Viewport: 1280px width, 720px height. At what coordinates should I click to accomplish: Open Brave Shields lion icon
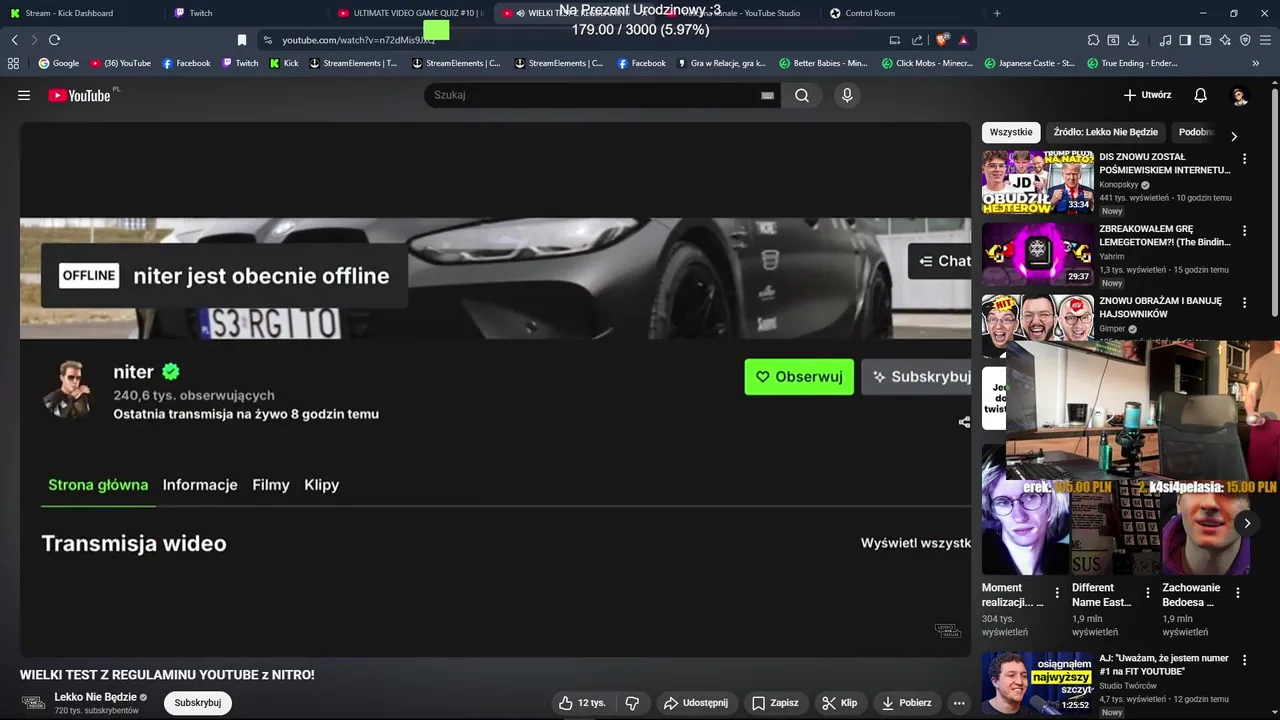point(942,40)
